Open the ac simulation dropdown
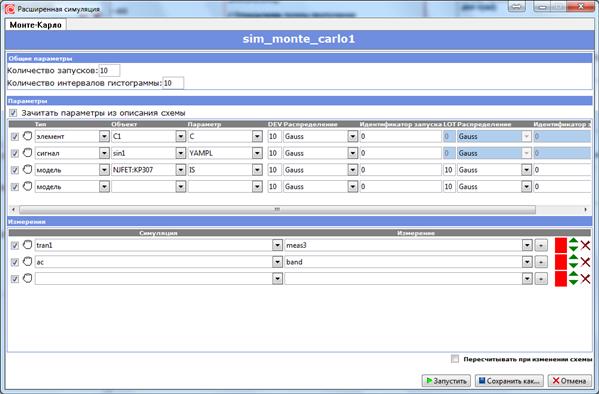This screenshot has height=394, width=599. coord(277,262)
